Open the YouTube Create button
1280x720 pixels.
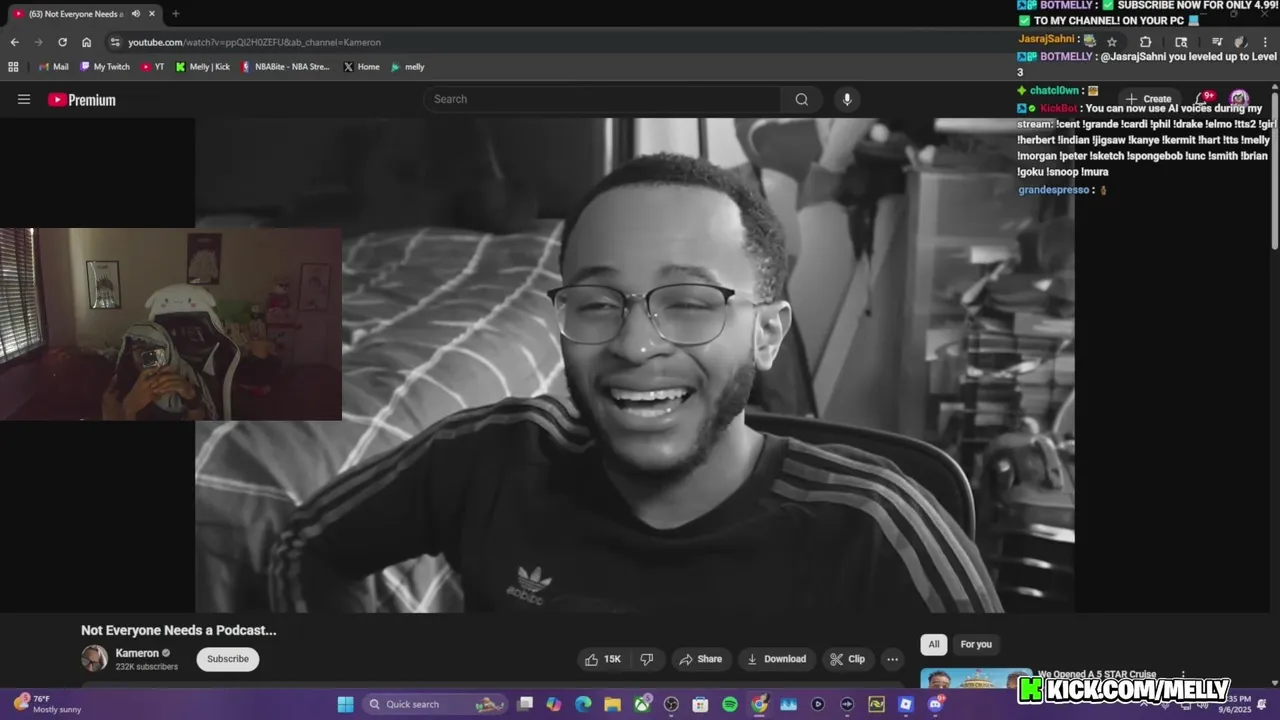point(1149,99)
